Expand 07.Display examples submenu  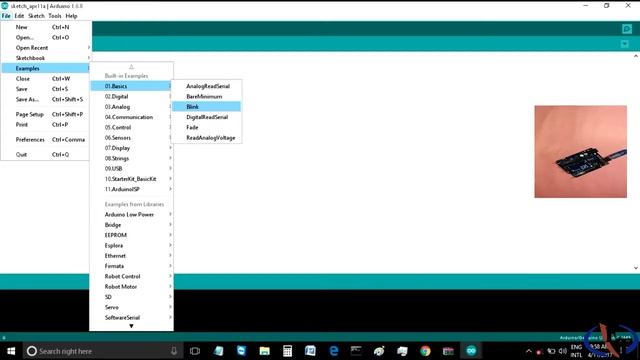(x=131, y=148)
